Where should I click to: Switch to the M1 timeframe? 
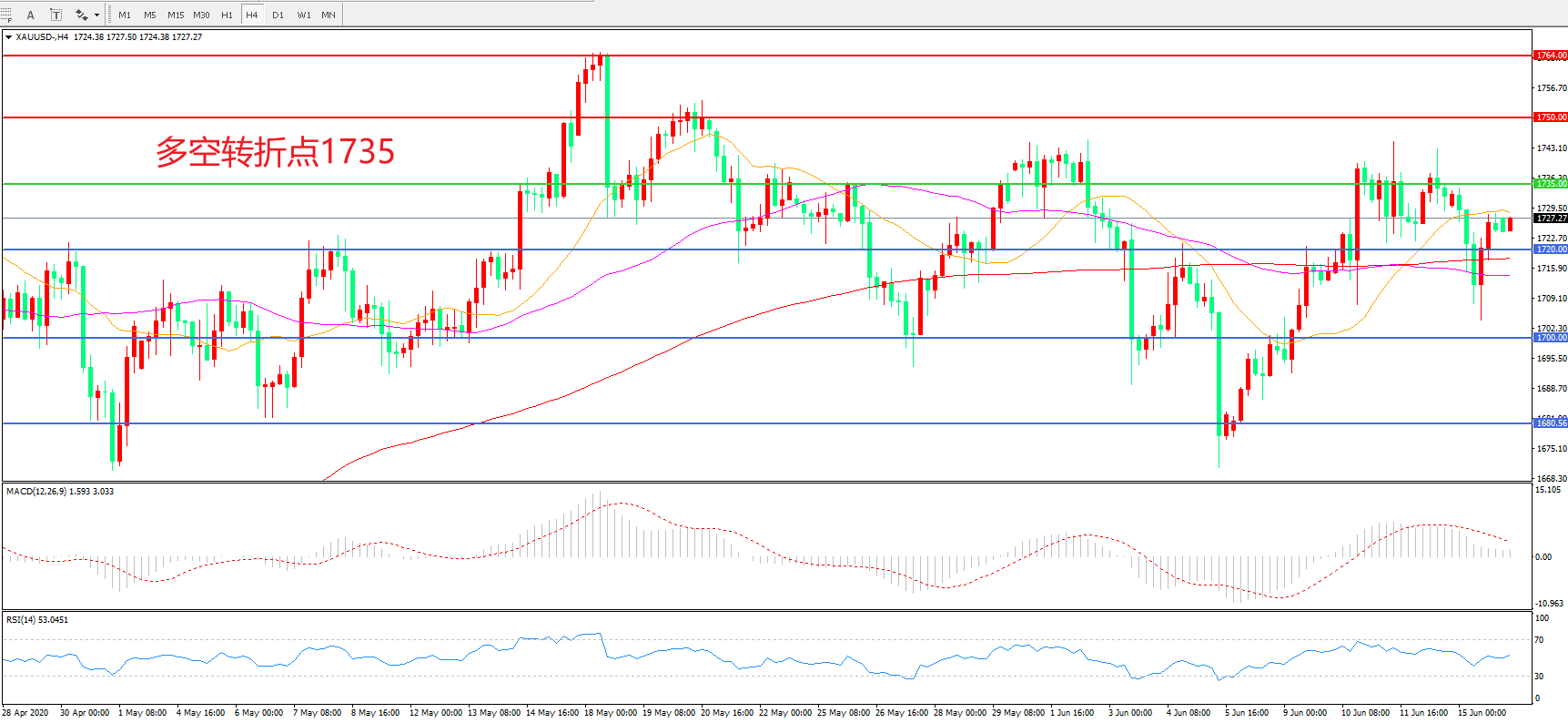tap(125, 15)
